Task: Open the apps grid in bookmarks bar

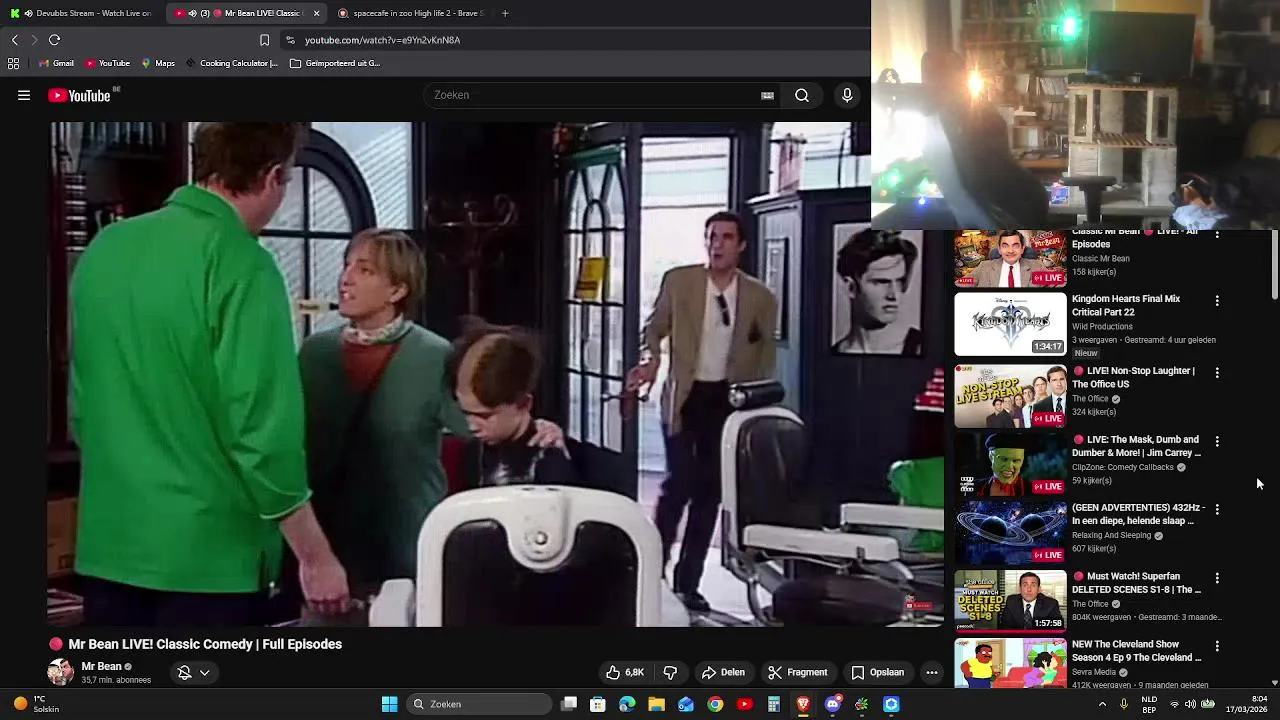Action: click(x=13, y=63)
